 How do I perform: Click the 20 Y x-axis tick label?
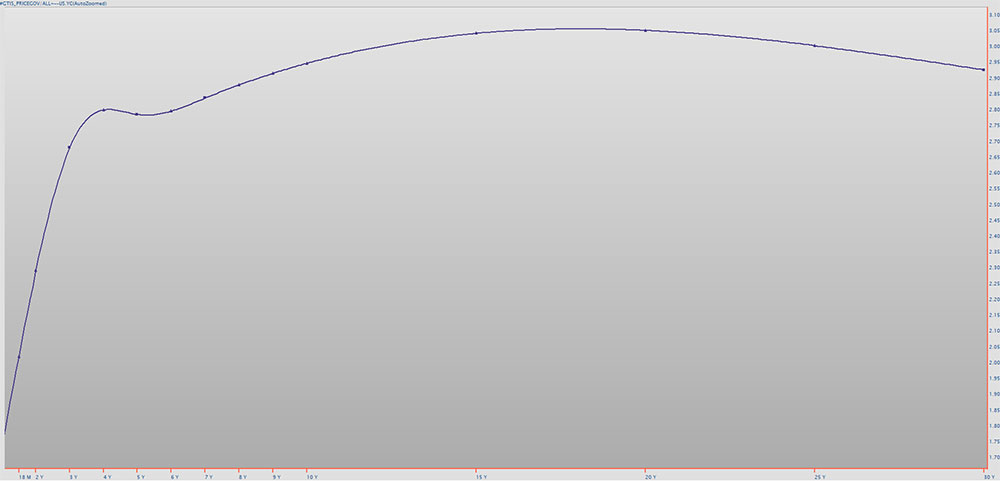point(650,478)
